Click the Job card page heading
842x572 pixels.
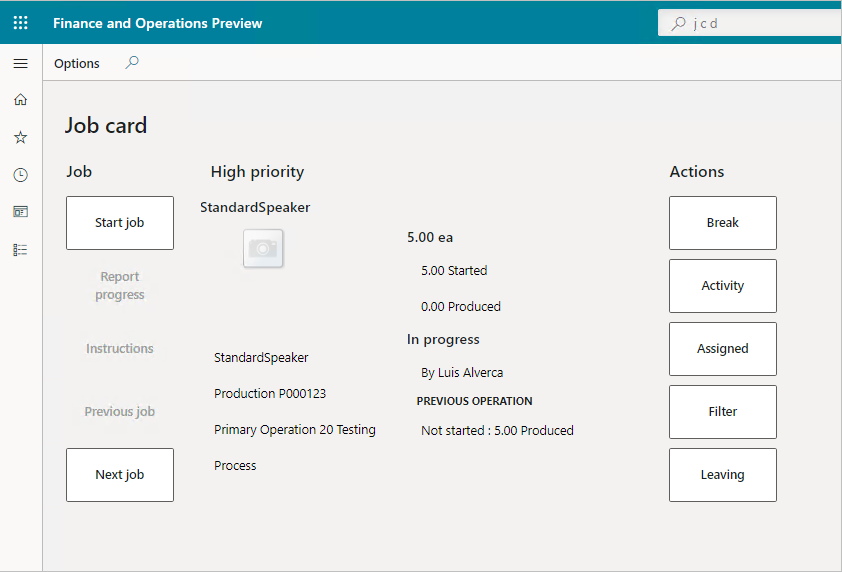click(x=106, y=126)
